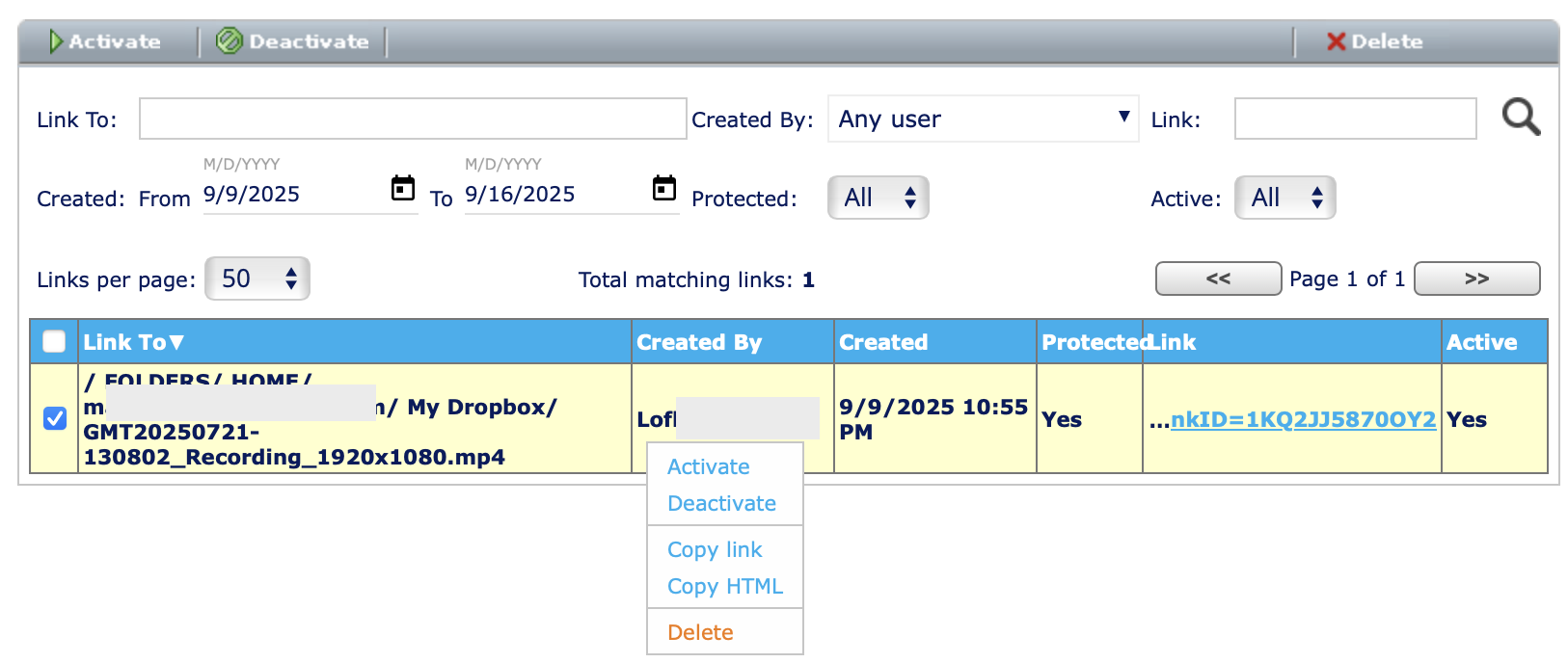Open the Active filter dropdown
Image resolution: width=1568 pixels, height=663 pixels.
pyautogui.click(x=1284, y=198)
